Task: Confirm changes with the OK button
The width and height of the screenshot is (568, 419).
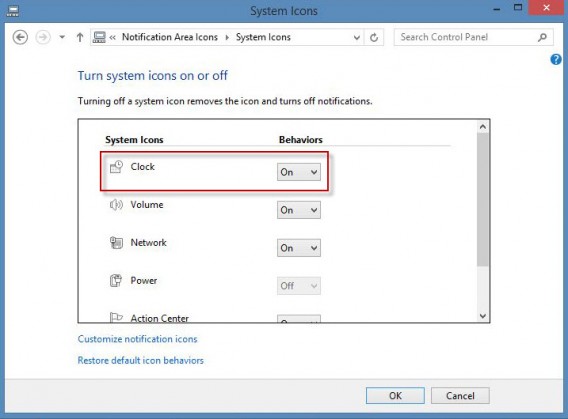Action: pyautogui.click(x=395, y=395)
